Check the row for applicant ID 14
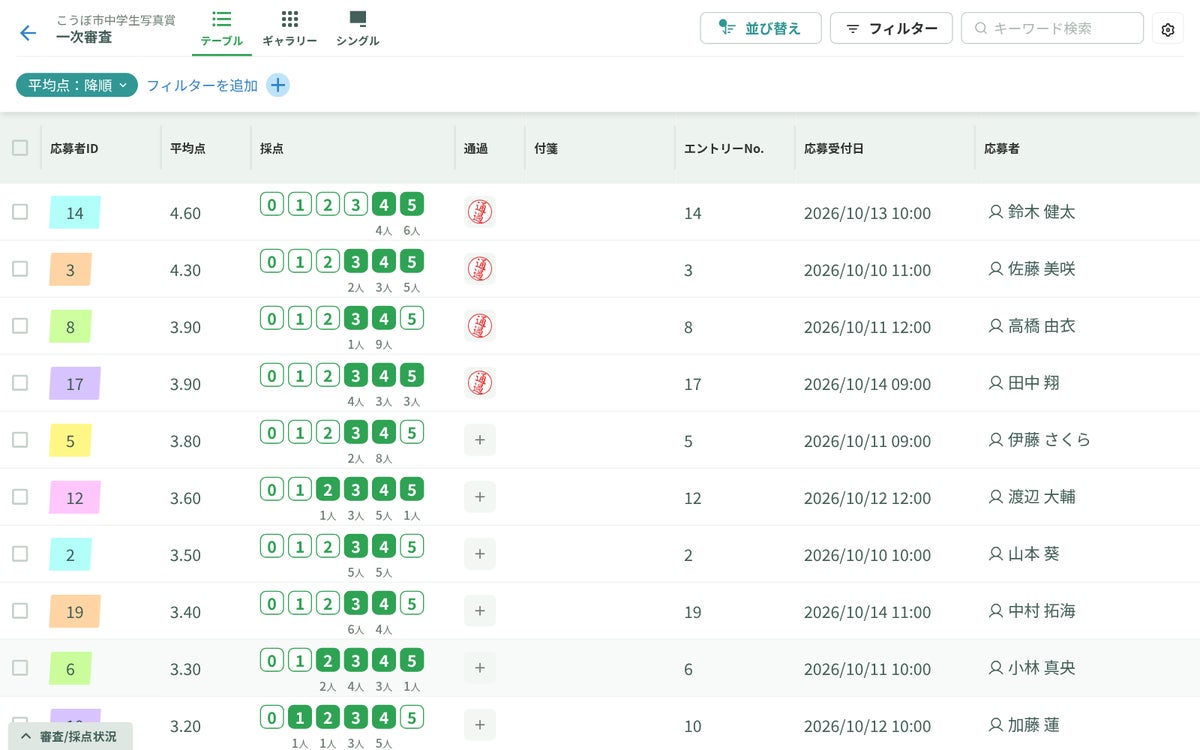Screen dimensions: 1200x750 (x=20, y=212)
